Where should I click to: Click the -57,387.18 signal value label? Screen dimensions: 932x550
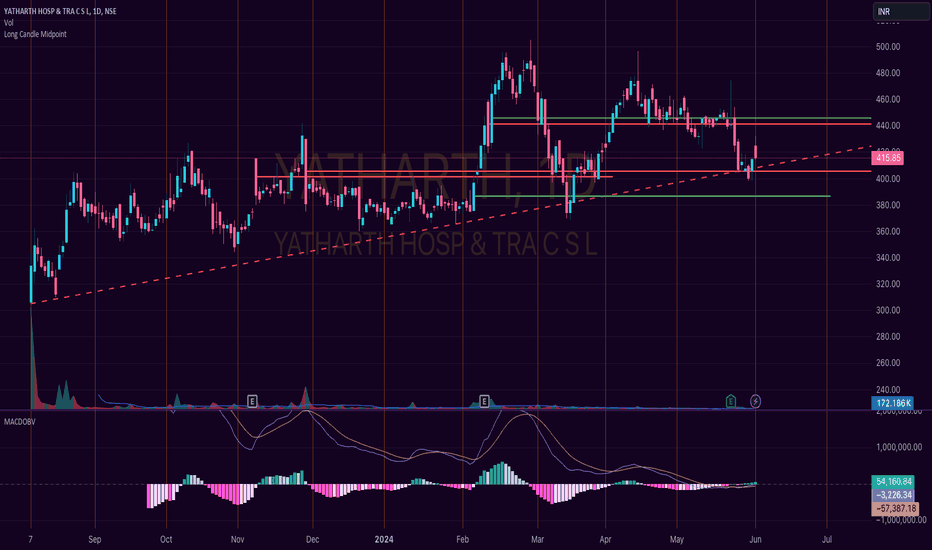(895, 508)
